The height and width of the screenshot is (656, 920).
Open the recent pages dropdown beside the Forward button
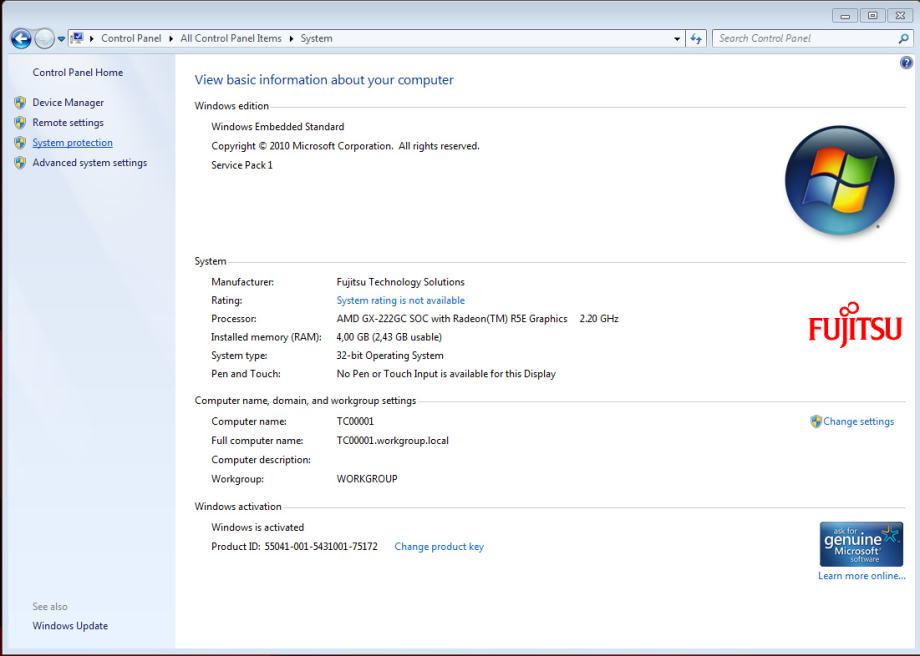tap(60, 39)
